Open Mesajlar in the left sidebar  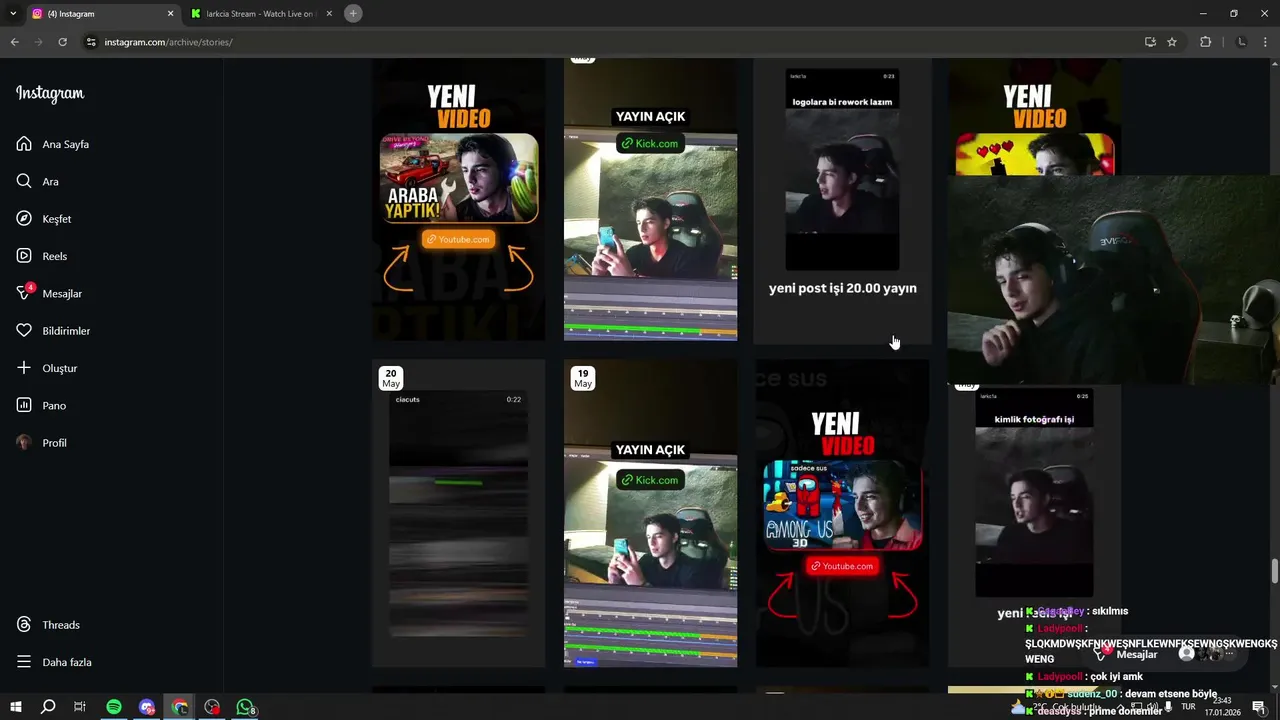pyautogui.click(x=49, y=293)
